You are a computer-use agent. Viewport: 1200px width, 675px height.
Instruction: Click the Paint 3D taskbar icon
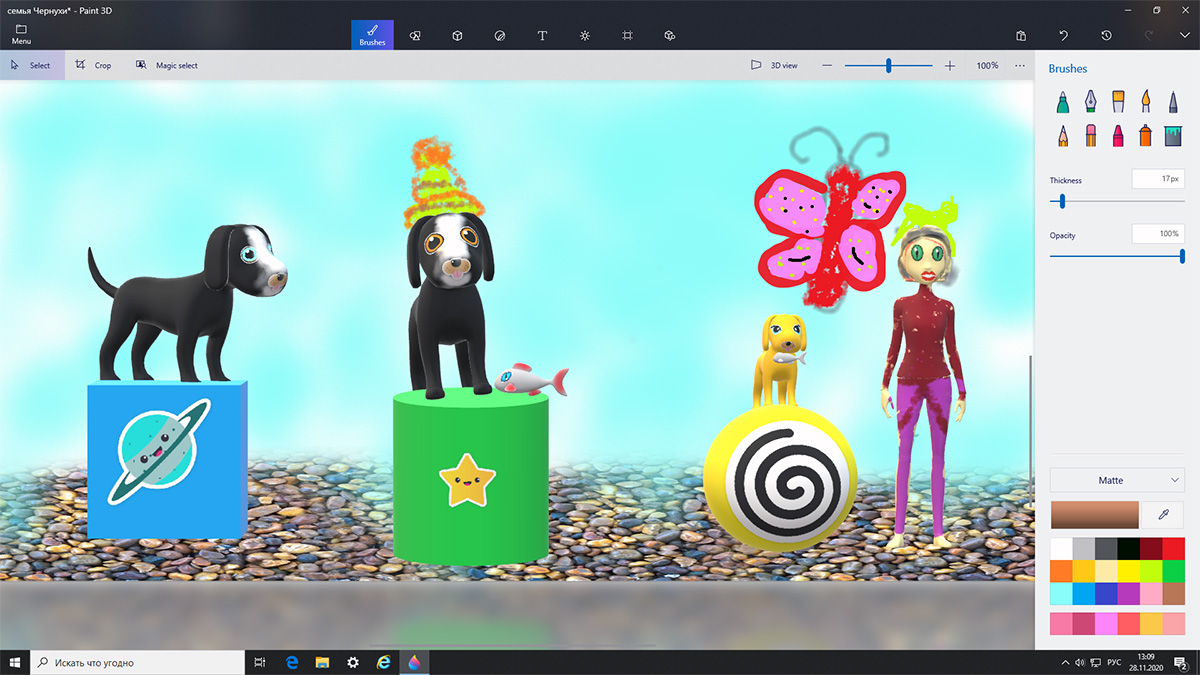413,662
